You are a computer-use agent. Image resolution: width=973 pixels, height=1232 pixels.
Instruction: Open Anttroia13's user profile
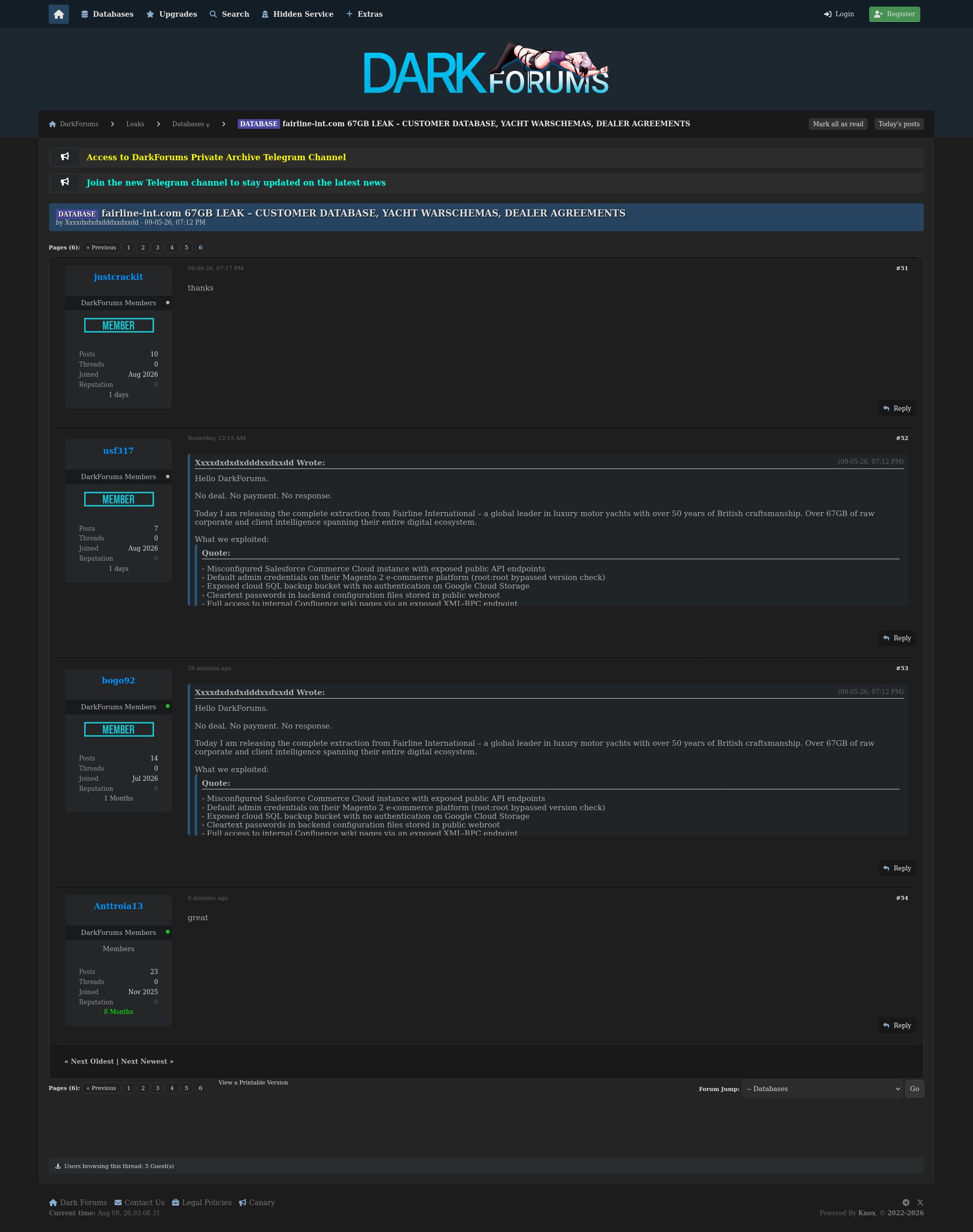119,906
